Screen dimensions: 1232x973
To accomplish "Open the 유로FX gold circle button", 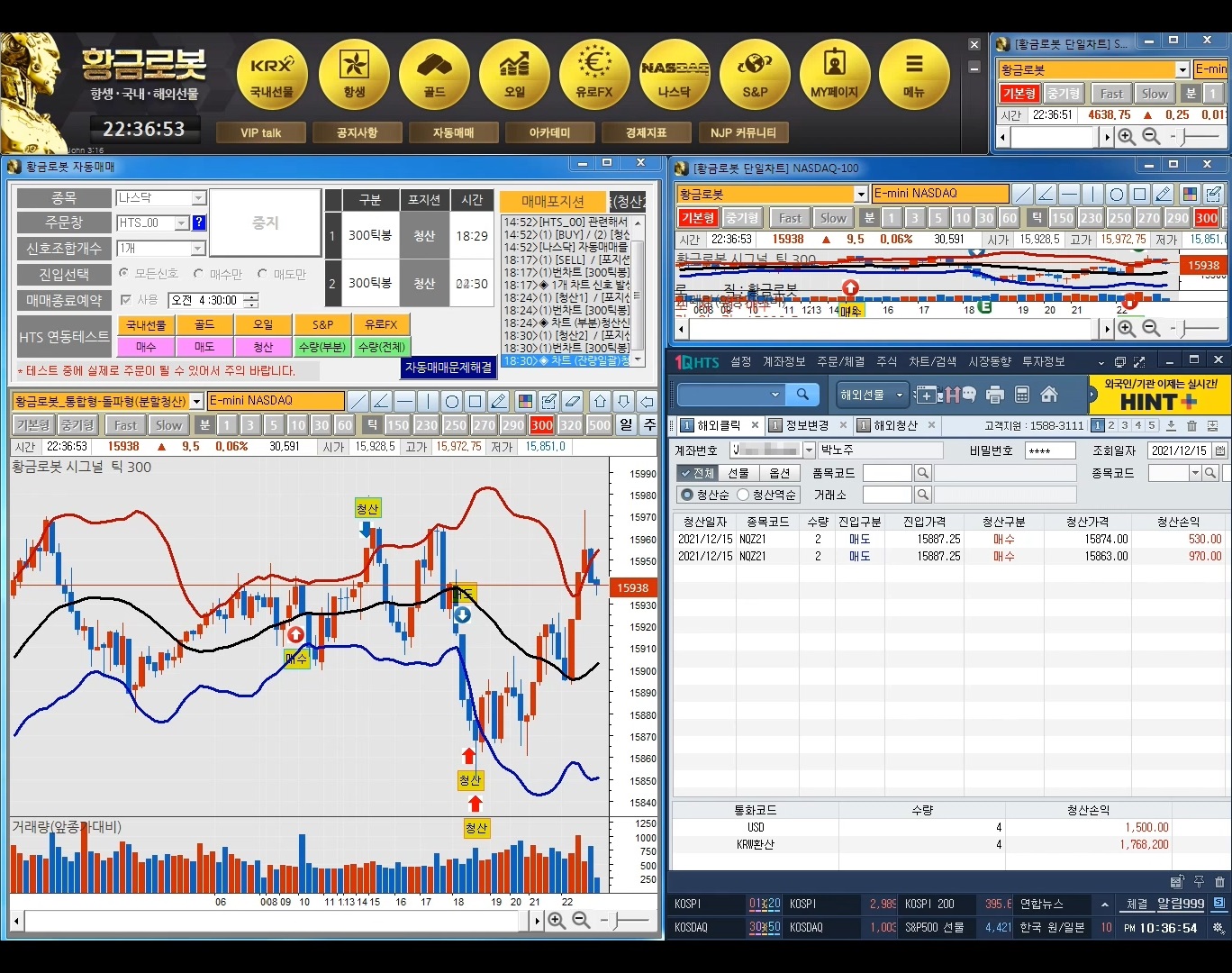I will point(594,74).
